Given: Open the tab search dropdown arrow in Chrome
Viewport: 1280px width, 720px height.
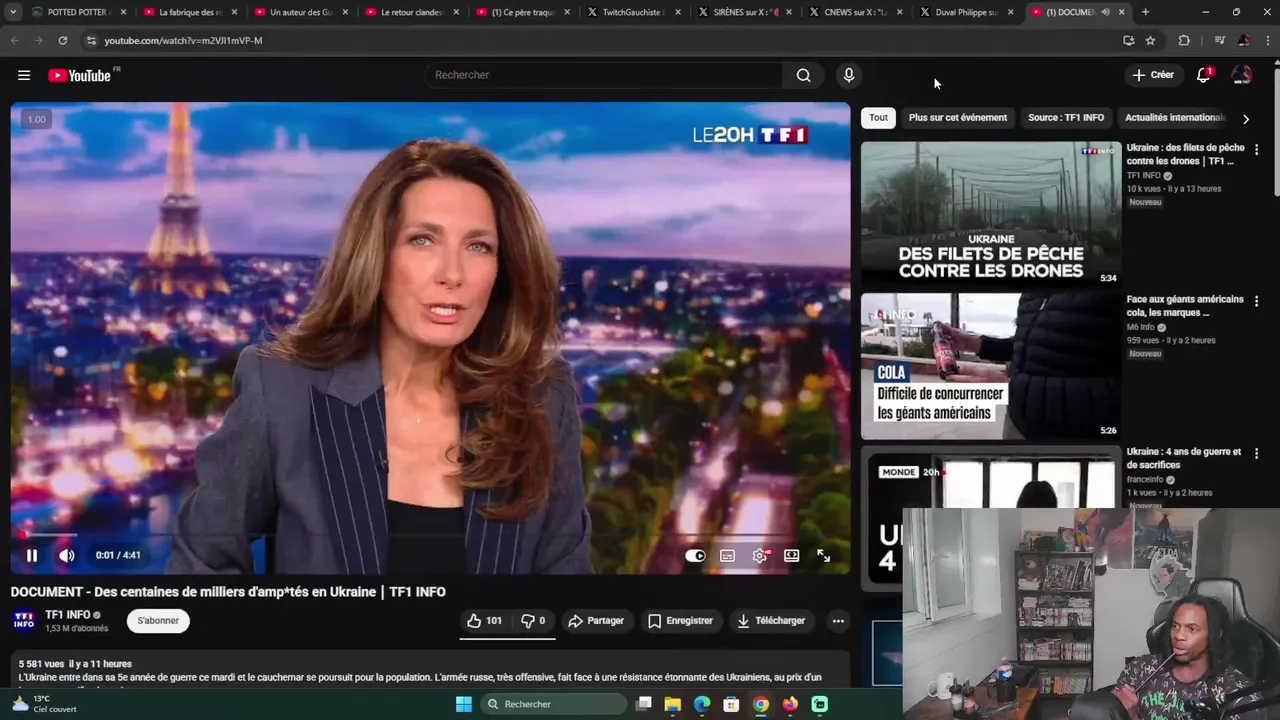Looking at the screenshot, I should coord(13,12).
